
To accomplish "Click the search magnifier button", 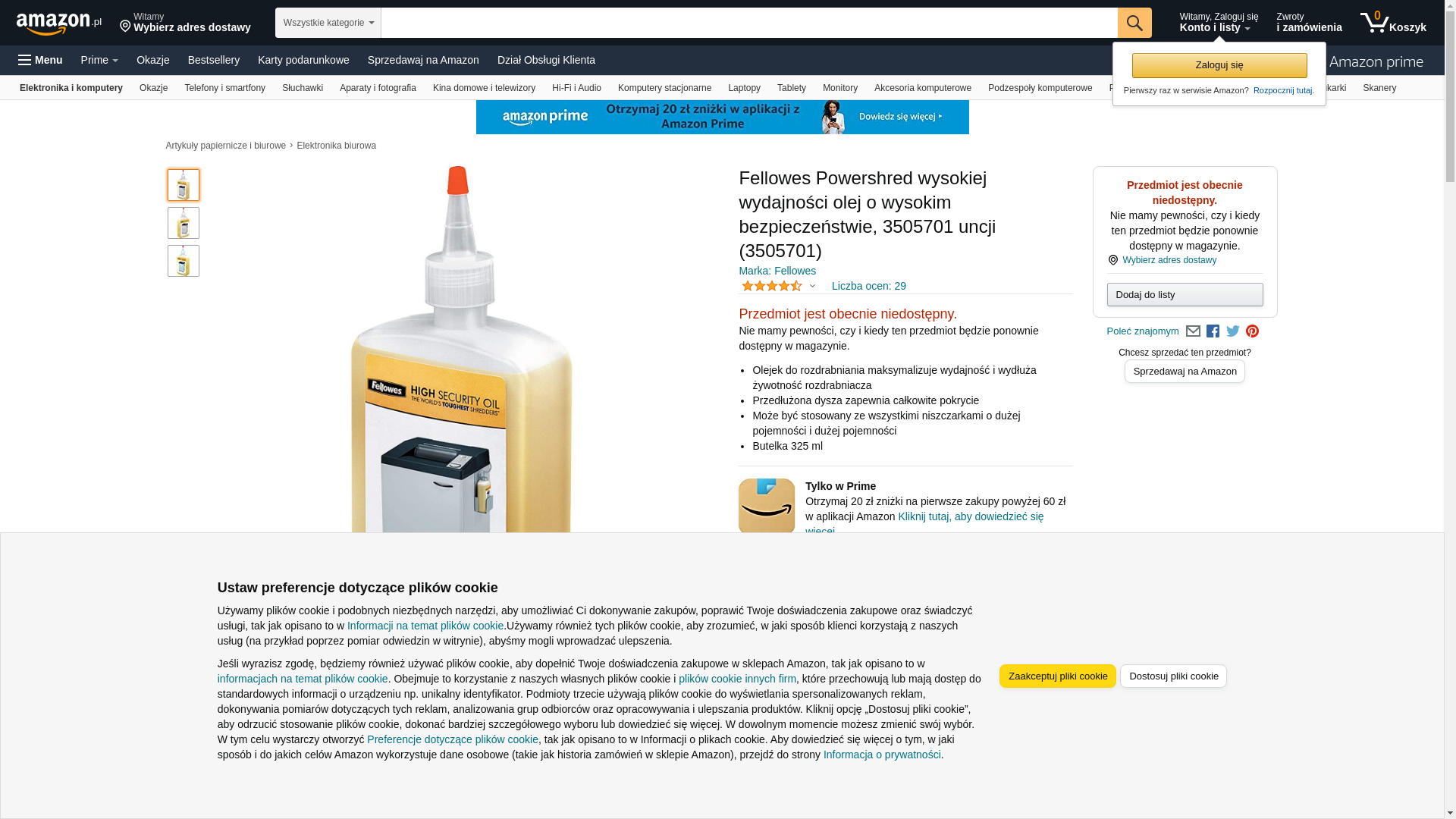I will click(1134, 23).
